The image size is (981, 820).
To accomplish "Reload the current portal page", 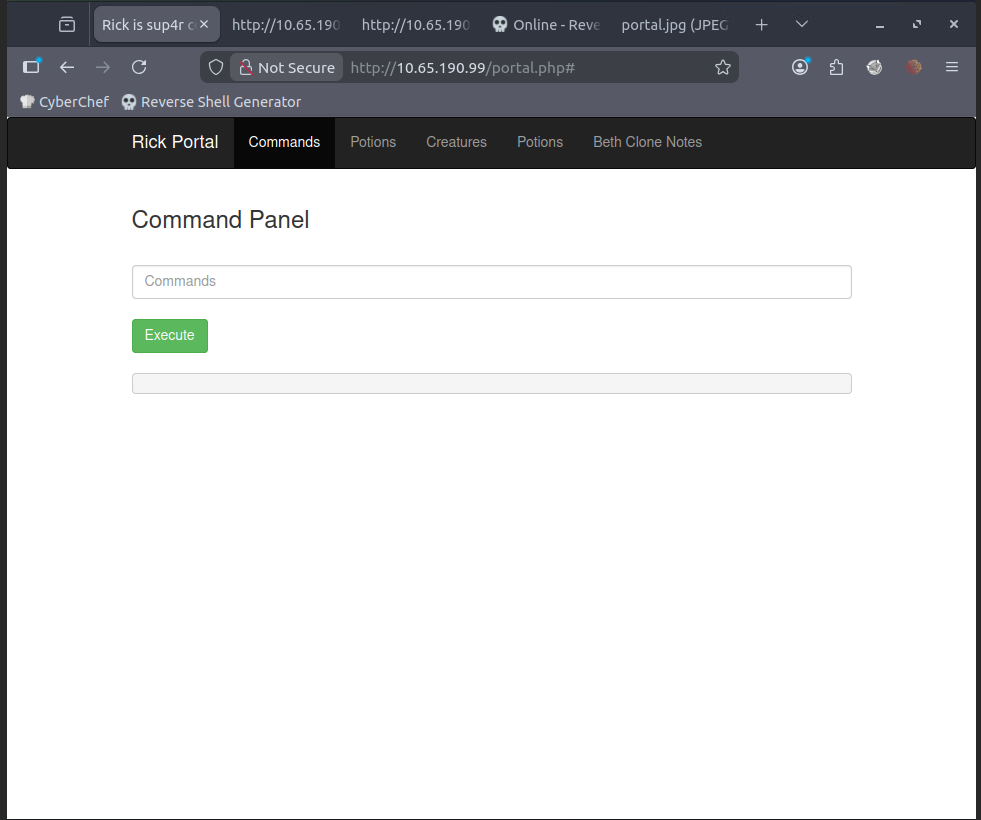I will point(139,67).
